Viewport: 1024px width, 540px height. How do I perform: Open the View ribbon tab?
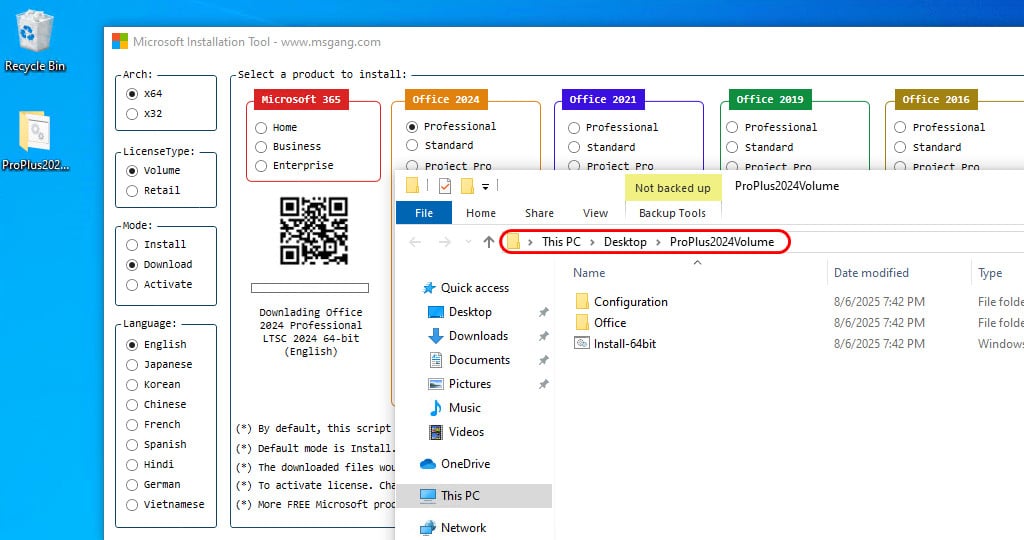click(595, 213)
